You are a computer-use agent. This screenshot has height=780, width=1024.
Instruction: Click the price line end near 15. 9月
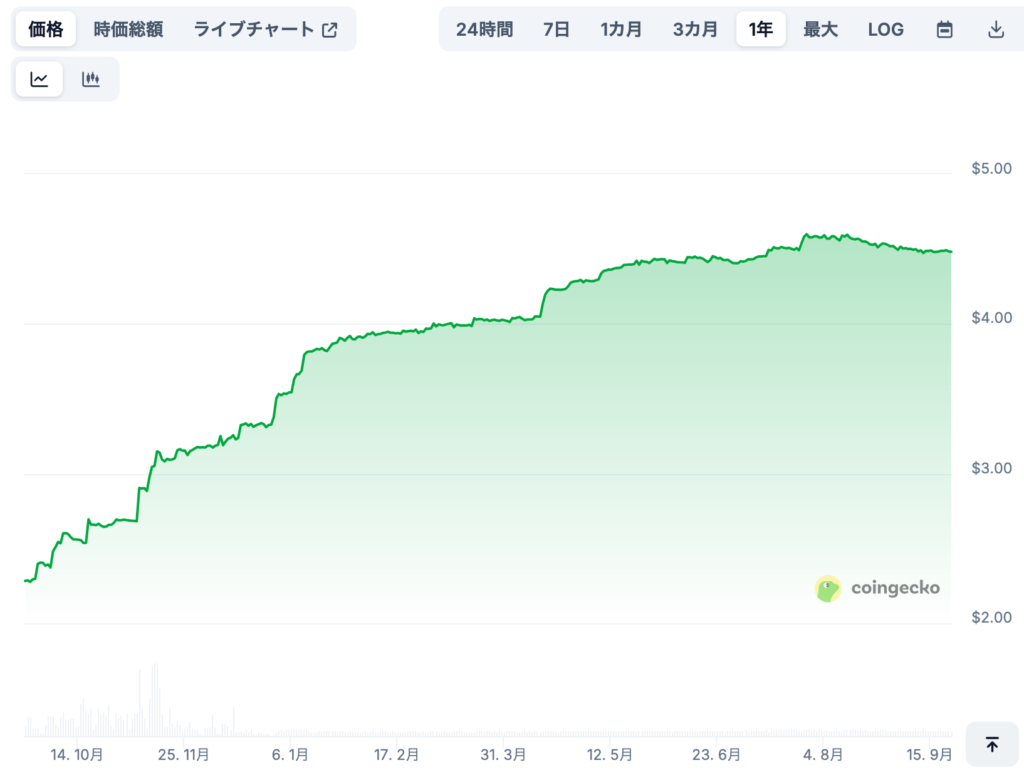point(949,252)
